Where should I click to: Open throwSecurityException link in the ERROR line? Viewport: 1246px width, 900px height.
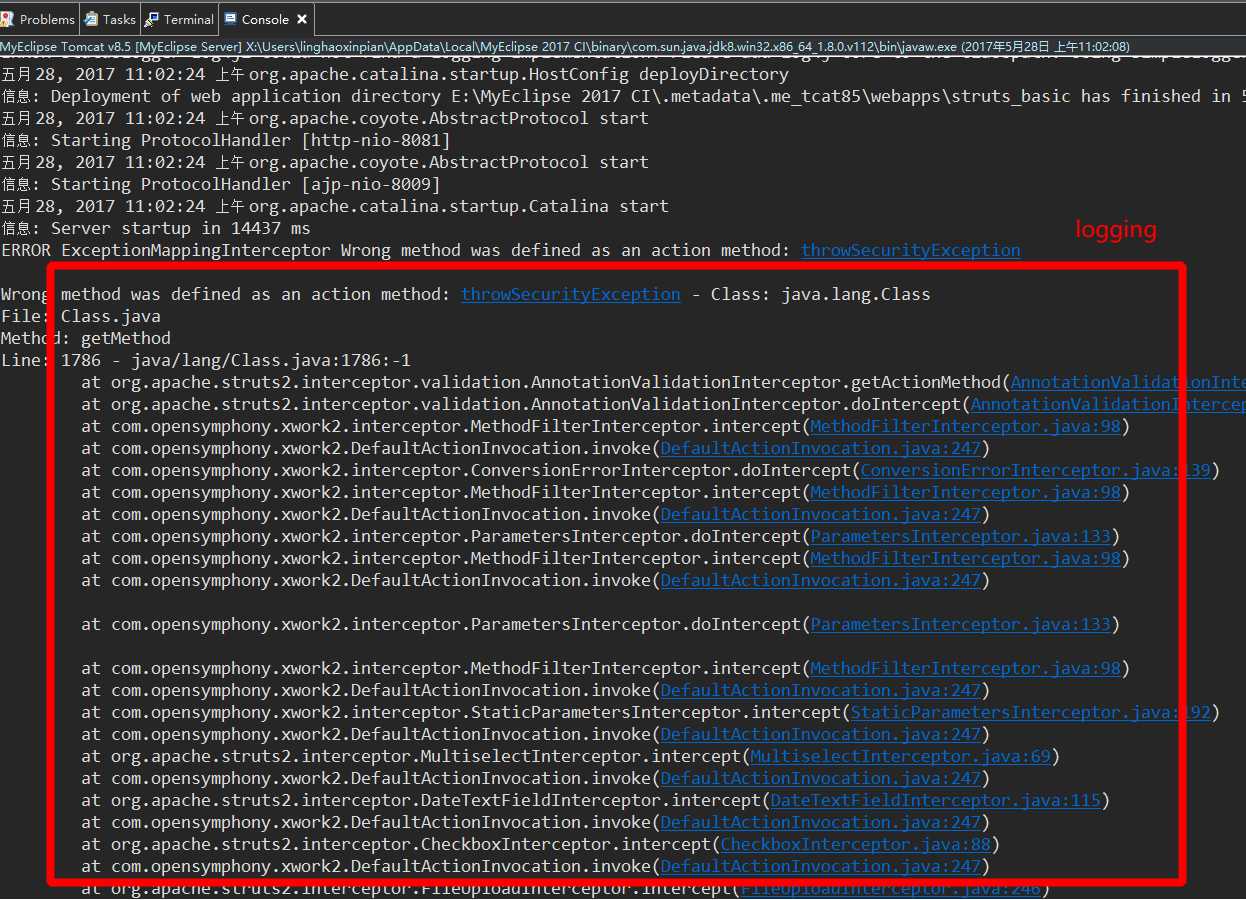tap(910, 250)
